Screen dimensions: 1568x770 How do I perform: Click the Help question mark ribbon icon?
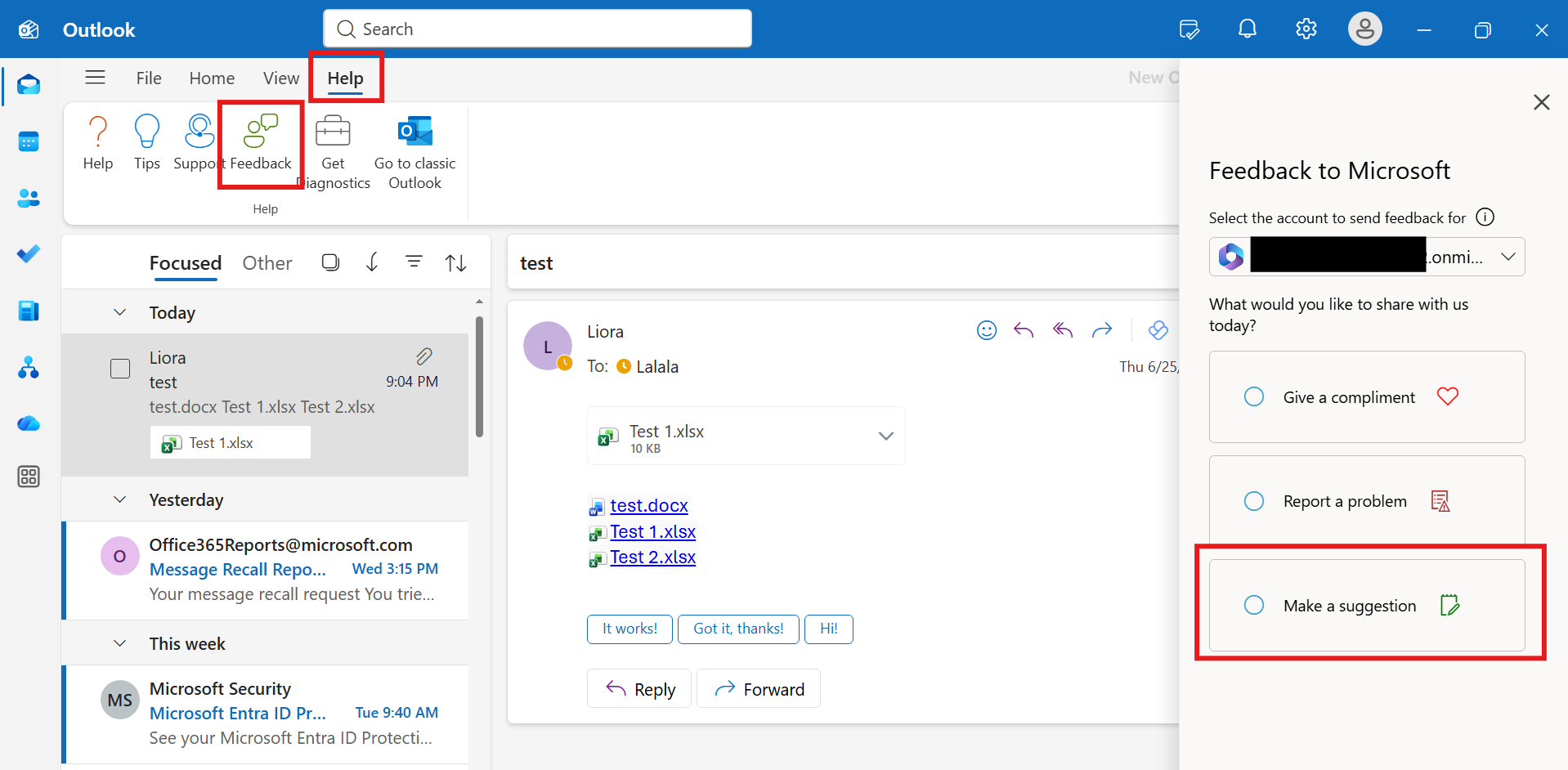pos(98,143)
